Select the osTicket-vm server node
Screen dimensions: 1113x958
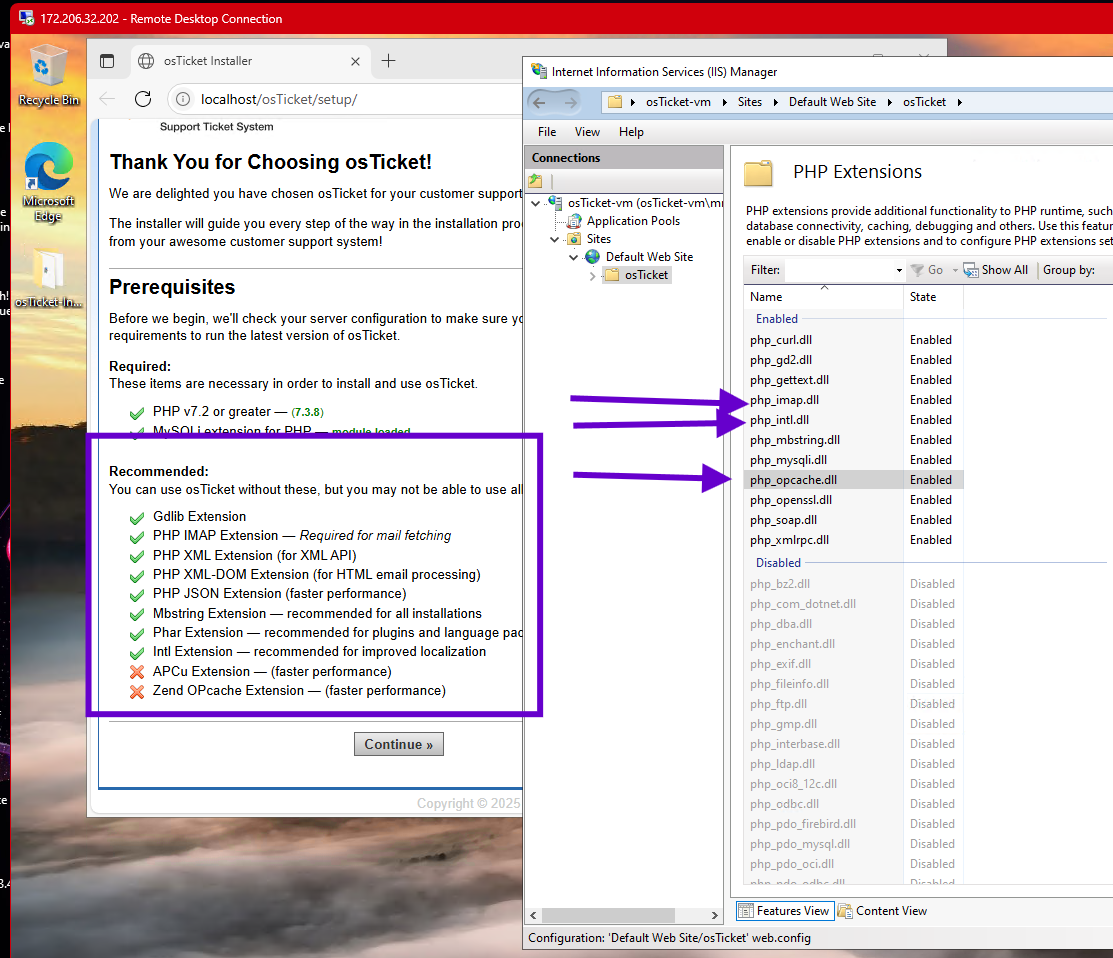pyautogui.click(x=635, y=203)
